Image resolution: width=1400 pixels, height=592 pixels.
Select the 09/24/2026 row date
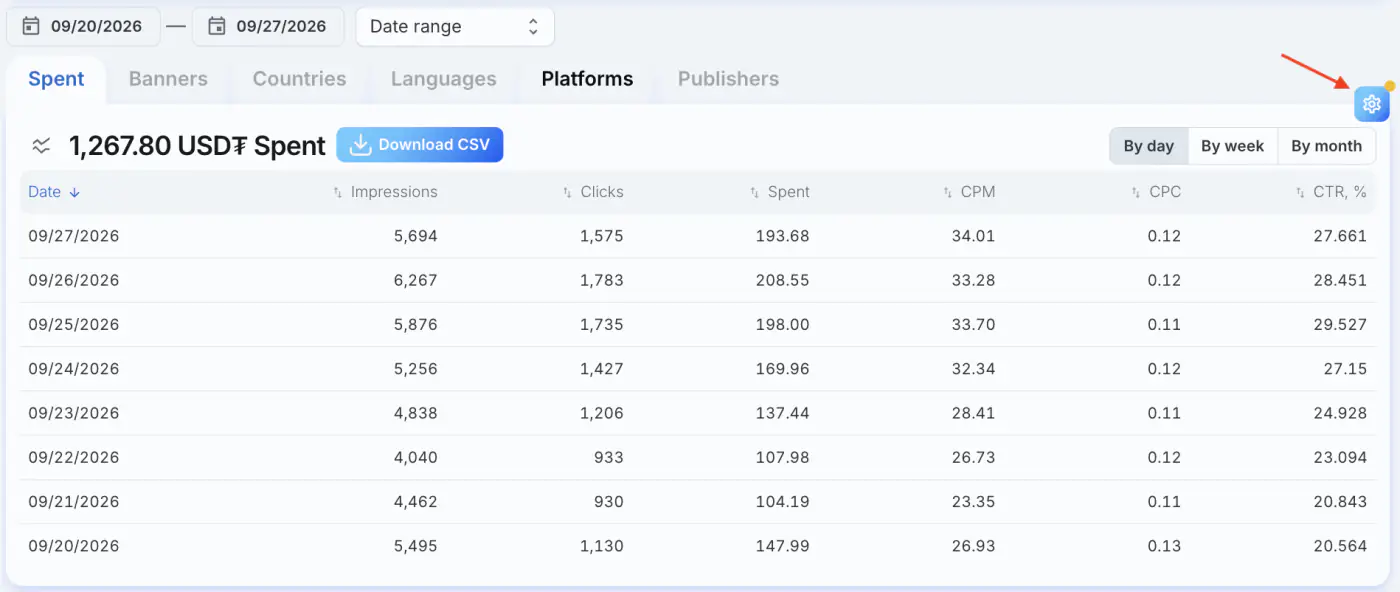[74, 369]
